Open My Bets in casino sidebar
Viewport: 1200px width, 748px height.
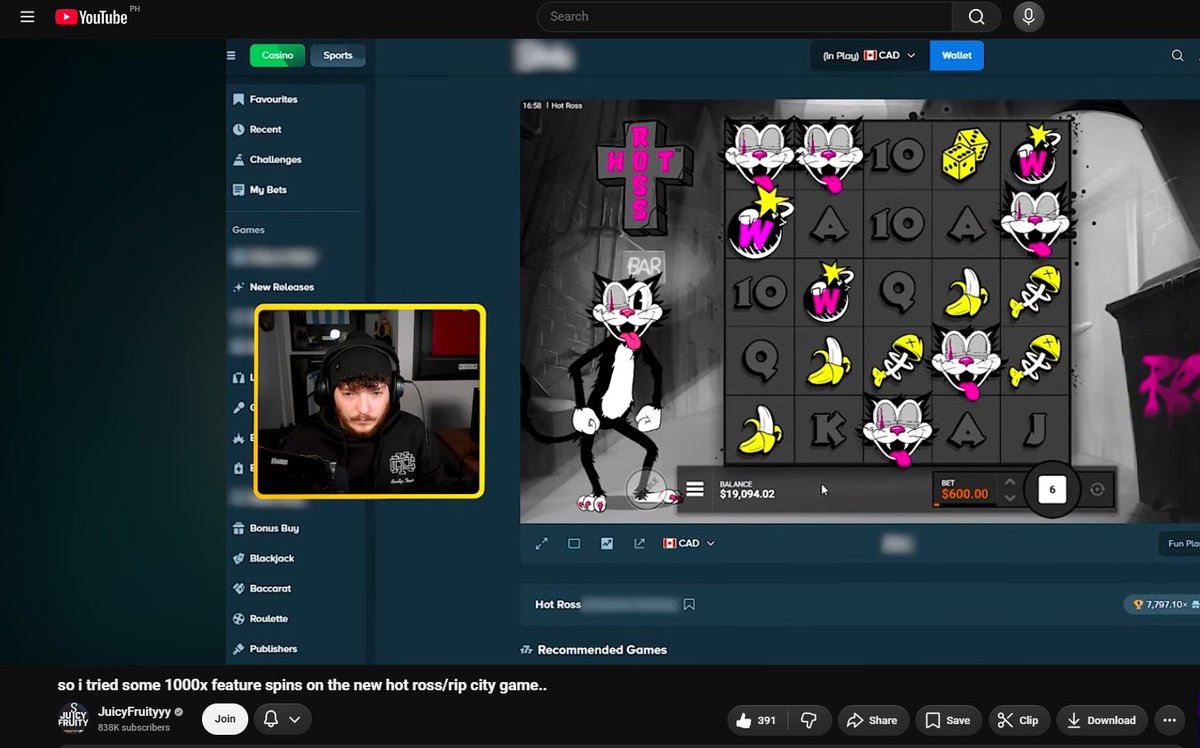260,189
